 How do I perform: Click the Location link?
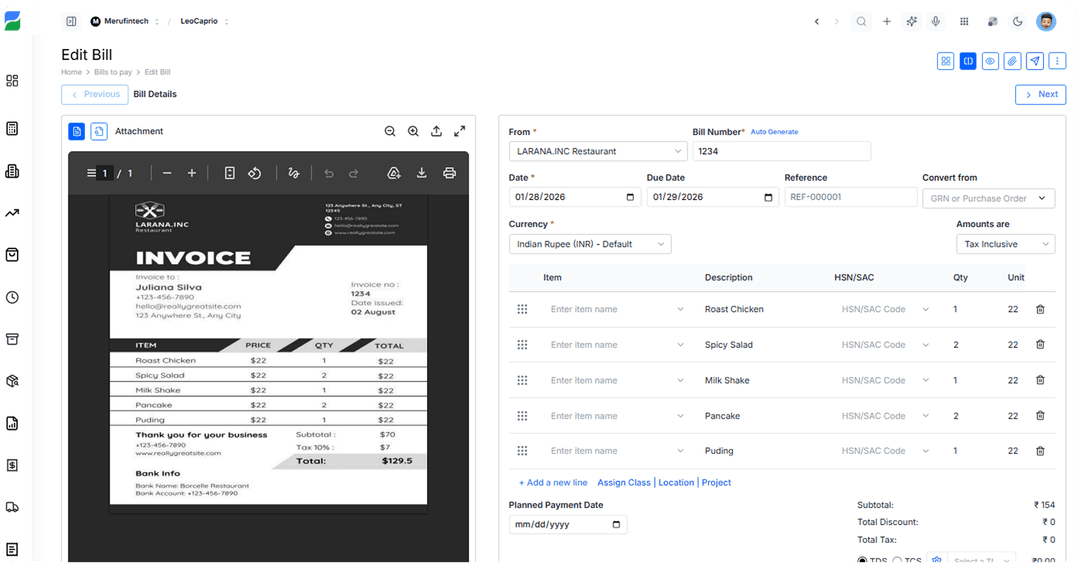click(676, 483)
